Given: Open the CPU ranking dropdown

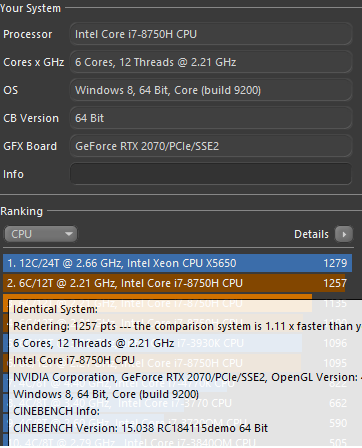Looking at the screenshot, I should [41, 234].
